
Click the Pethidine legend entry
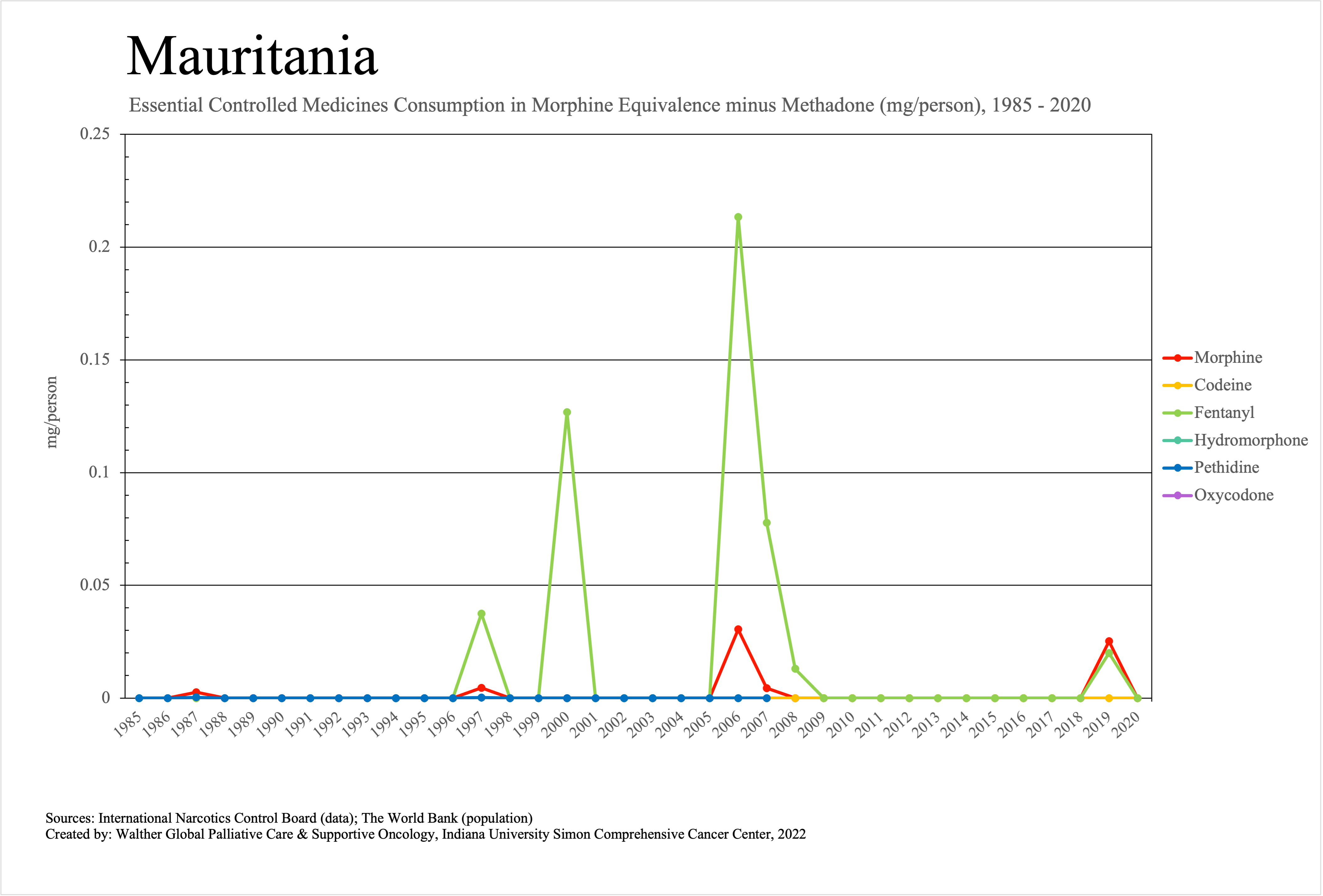(1226, 468)
